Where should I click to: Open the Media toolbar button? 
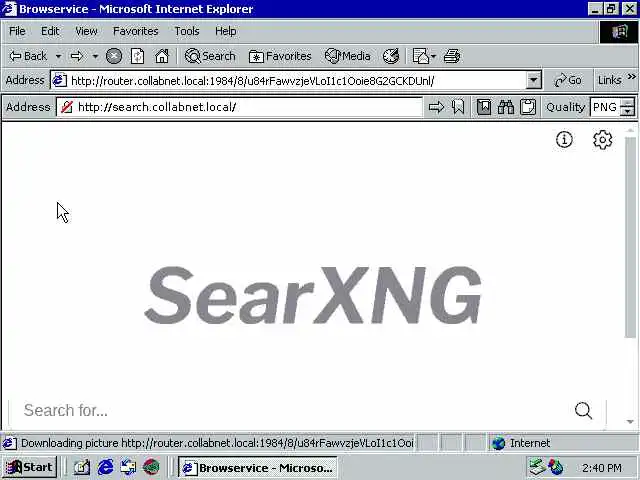(348, 56)
